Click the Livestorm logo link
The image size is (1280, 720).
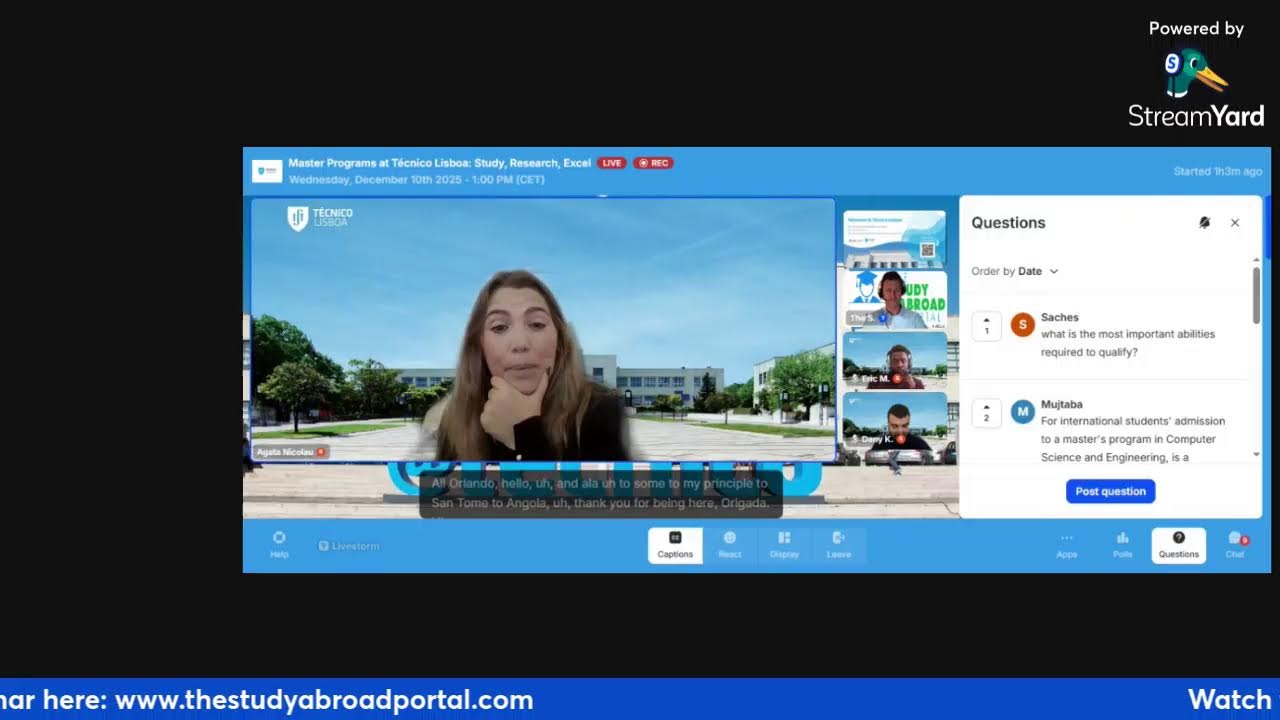pos(349,546)
